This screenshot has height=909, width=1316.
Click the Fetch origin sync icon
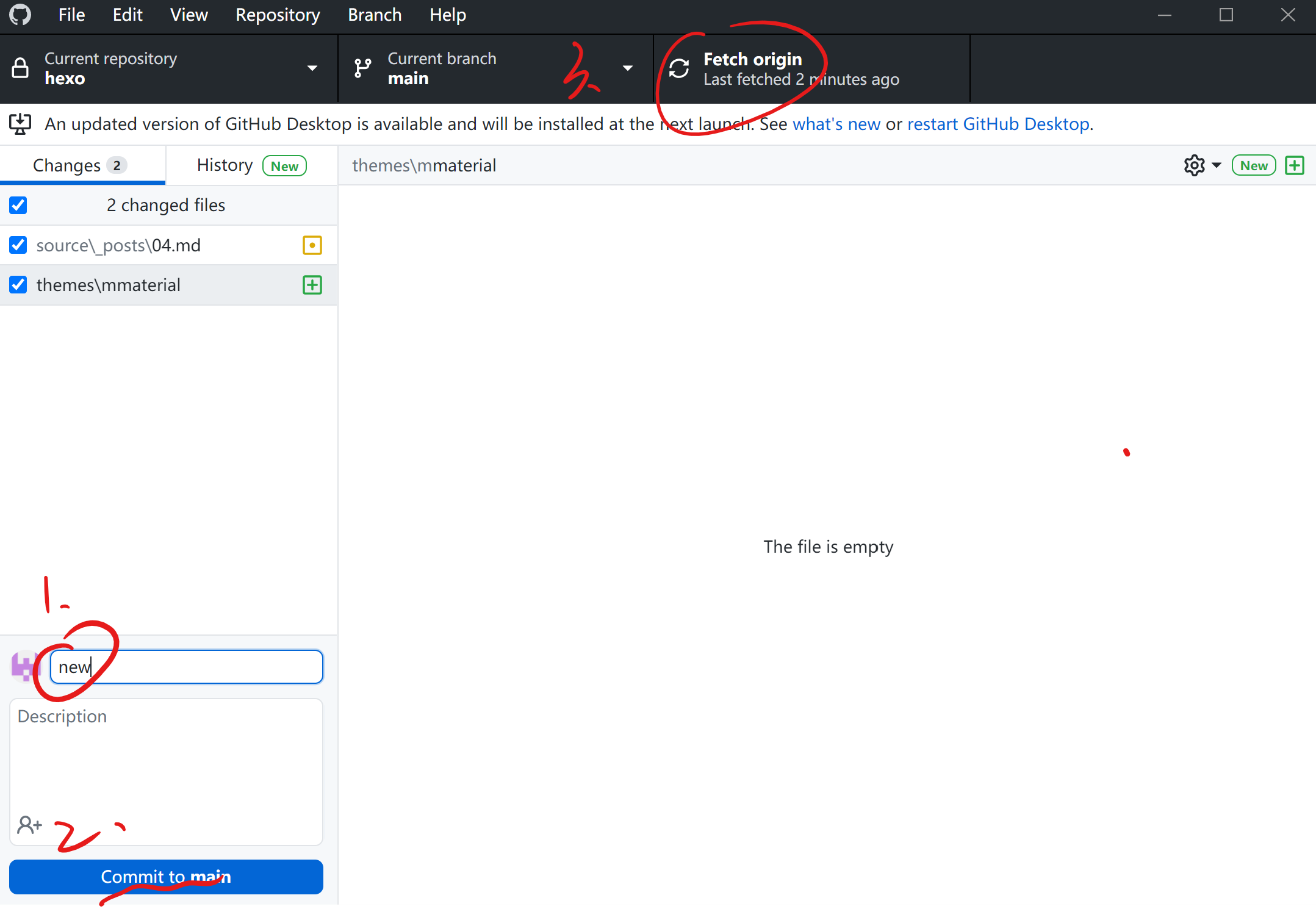(679, 68)
